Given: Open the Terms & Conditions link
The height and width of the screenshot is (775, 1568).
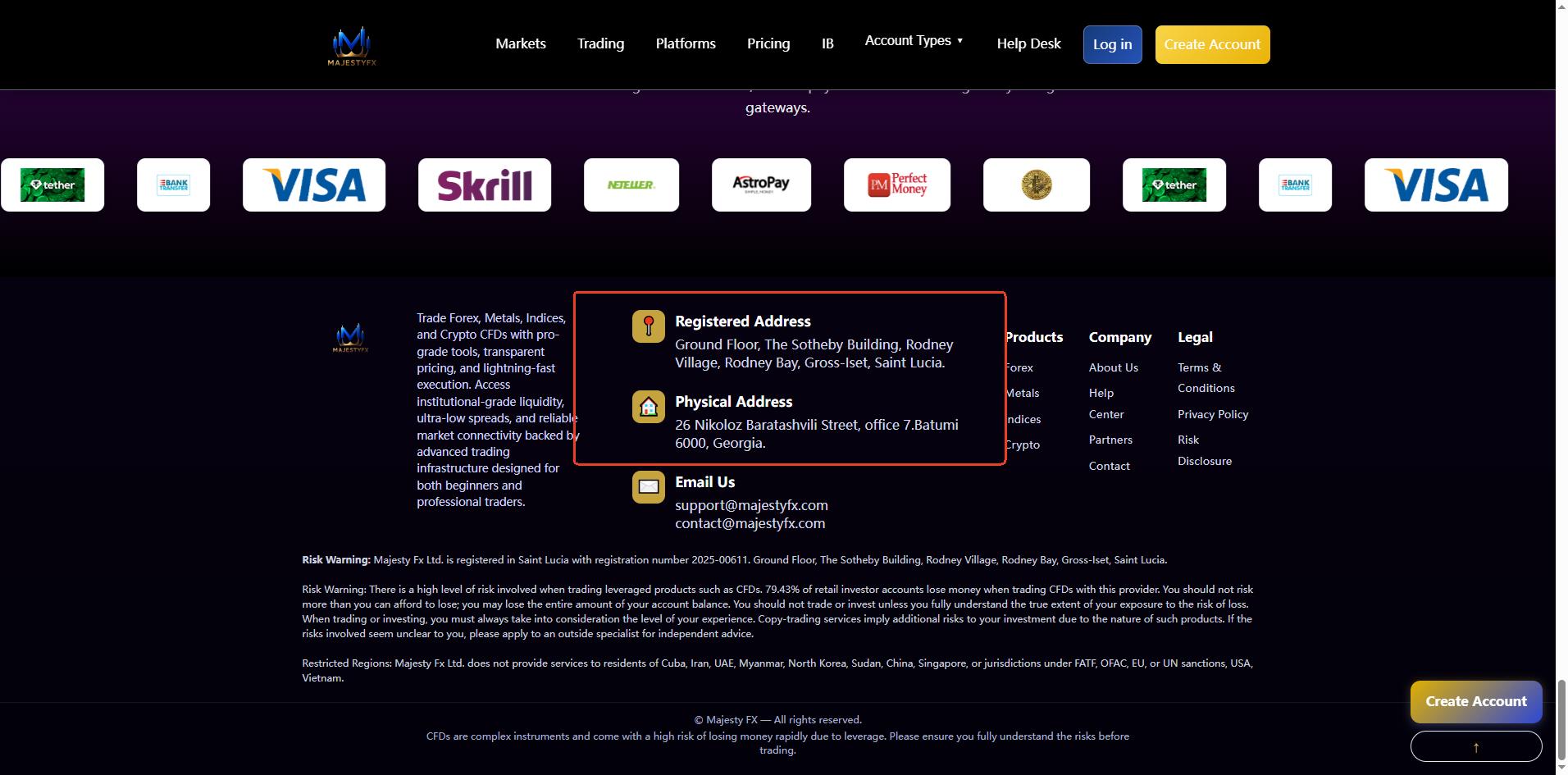Looking at the screenshot, I should tap(1206, 377).
